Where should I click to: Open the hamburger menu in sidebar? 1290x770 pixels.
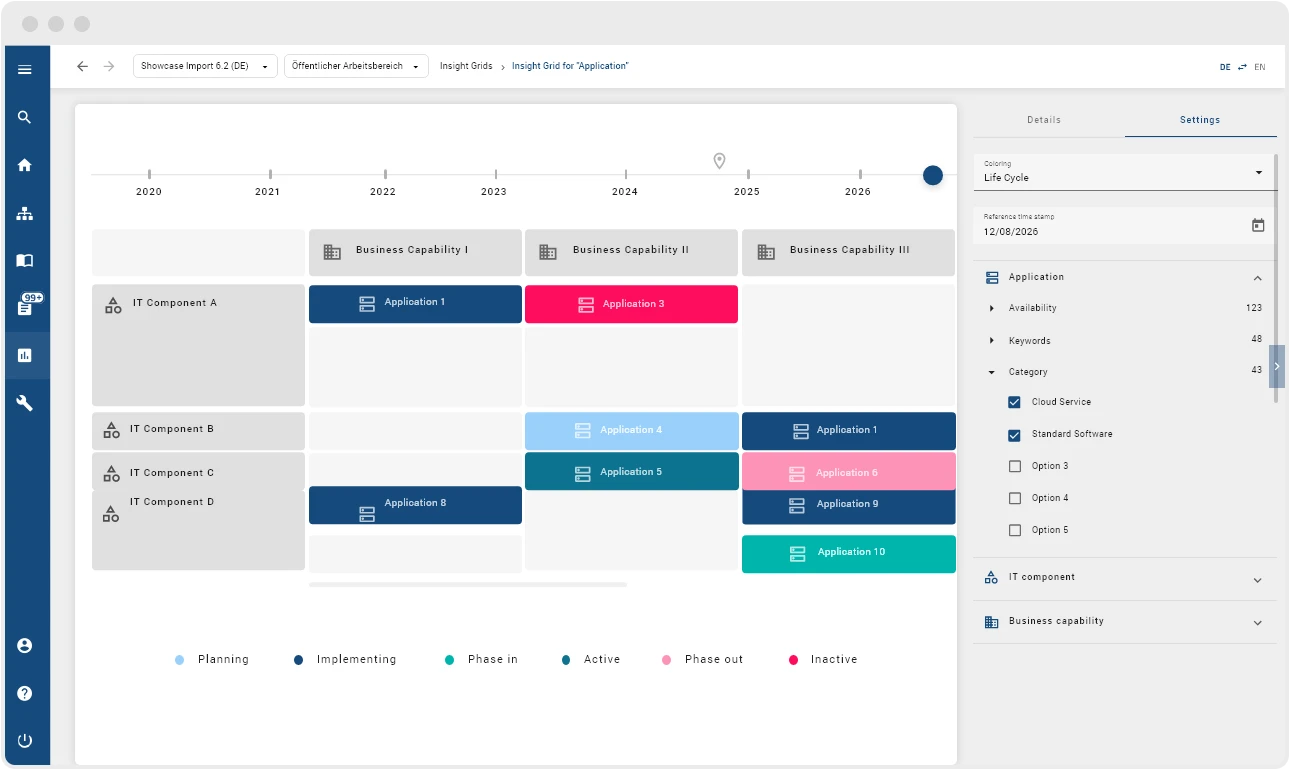point(25,69)
